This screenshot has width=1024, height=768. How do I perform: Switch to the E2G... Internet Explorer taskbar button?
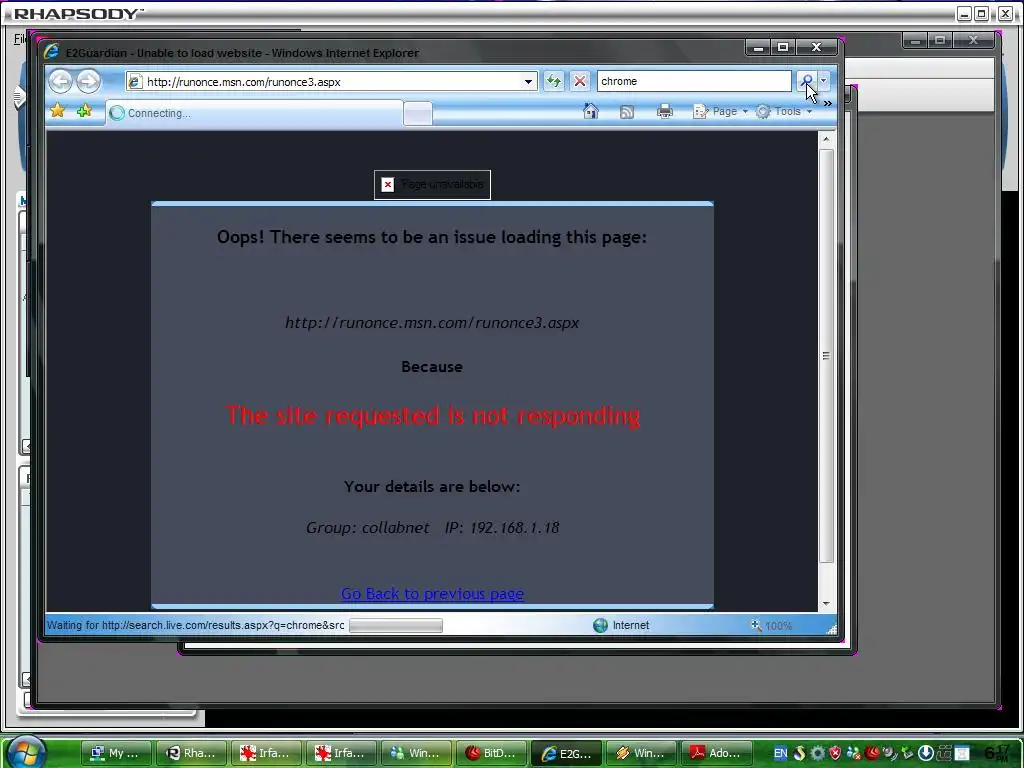coord(567,753)
